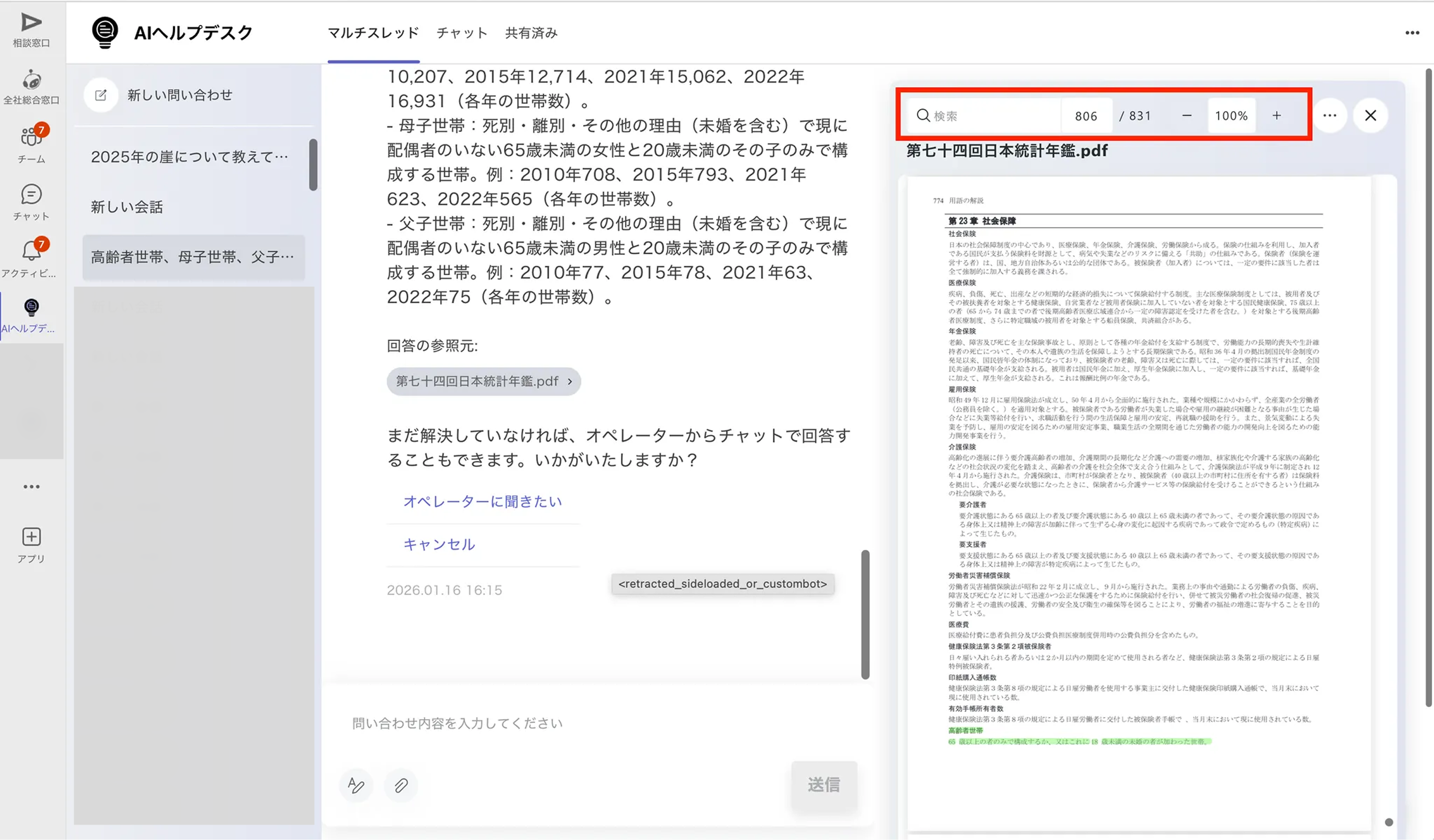Viewport: 1434px width, 840px height.
Task: Switch to the マルチスレッド tab
Action: (373, 33)
